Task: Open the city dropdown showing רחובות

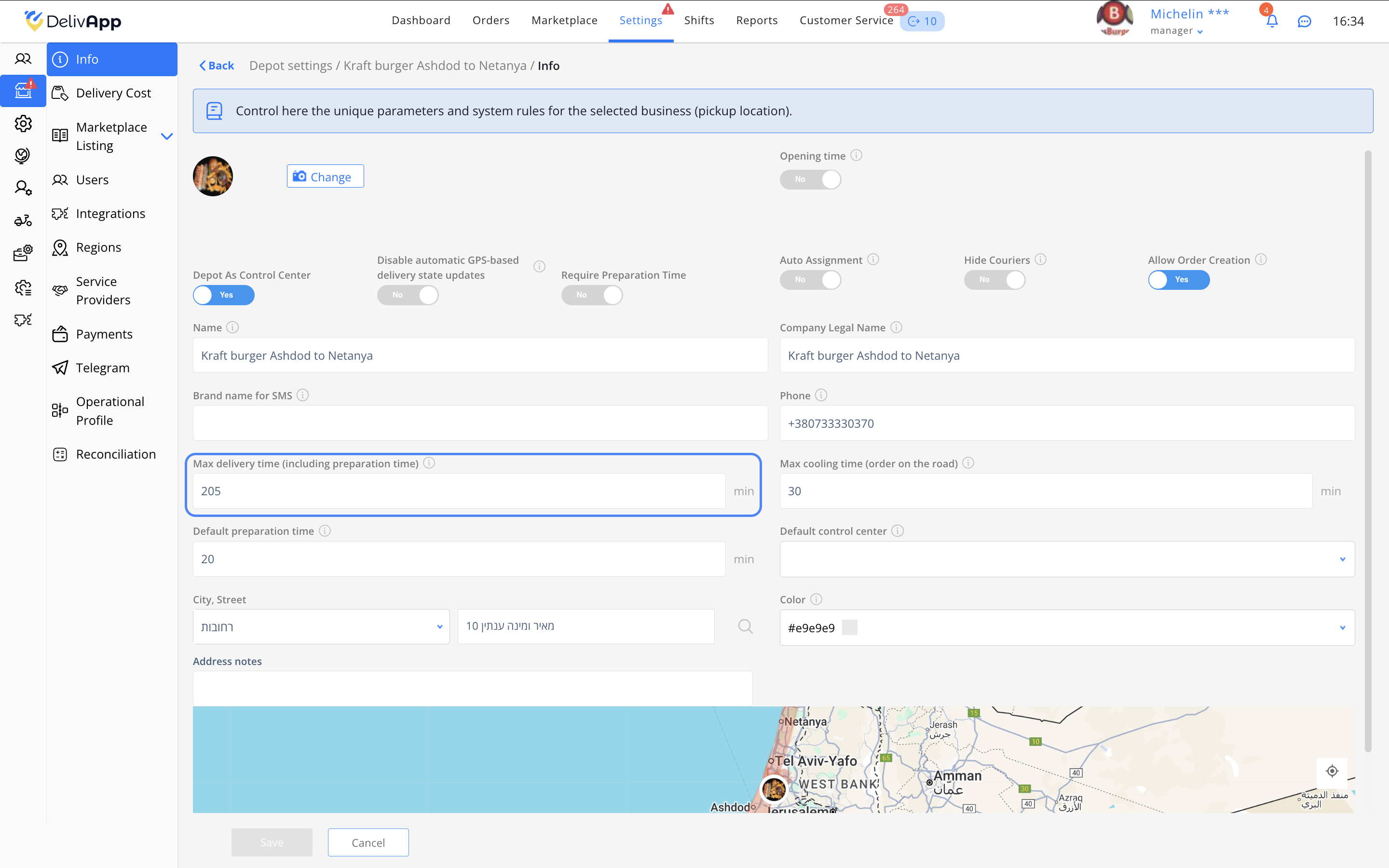Action: pos(321,627)
